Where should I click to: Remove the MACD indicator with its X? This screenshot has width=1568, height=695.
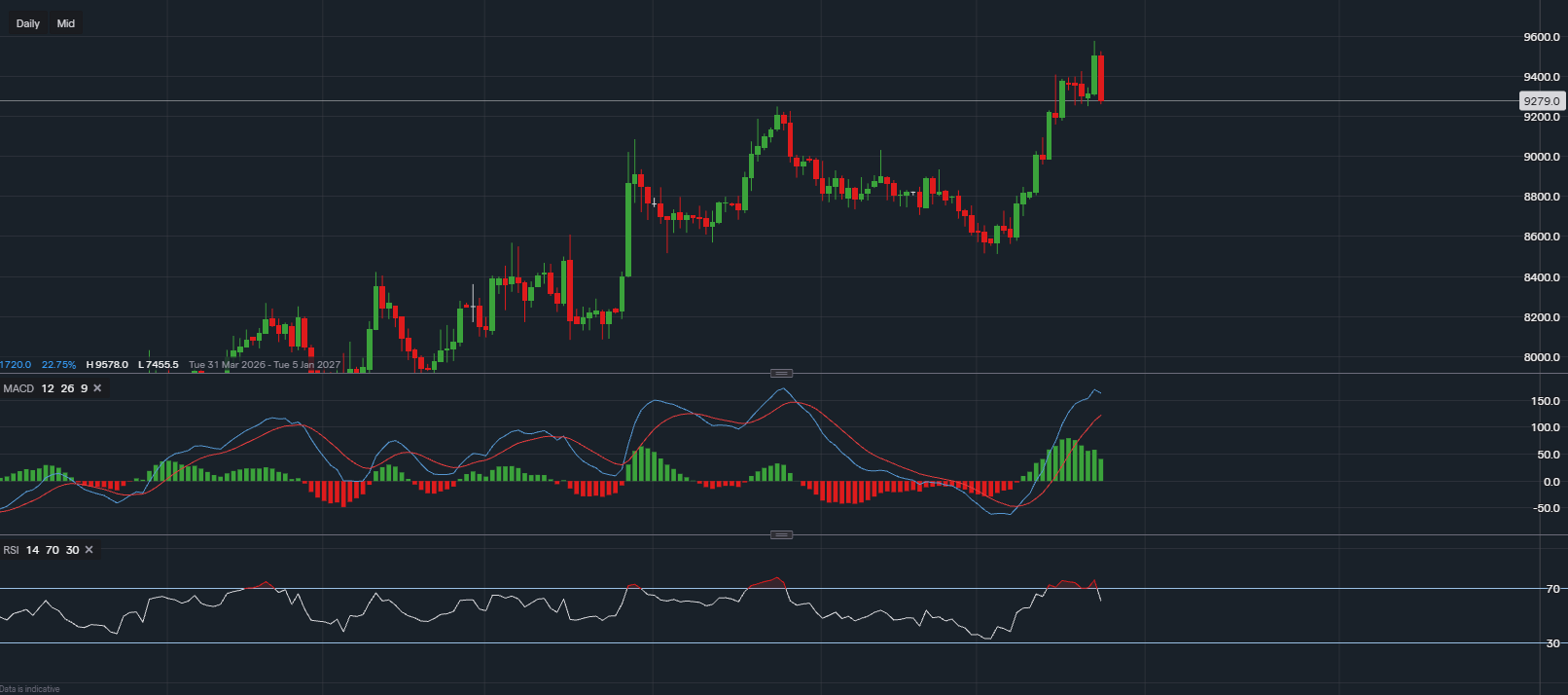(x=97, y=388)
